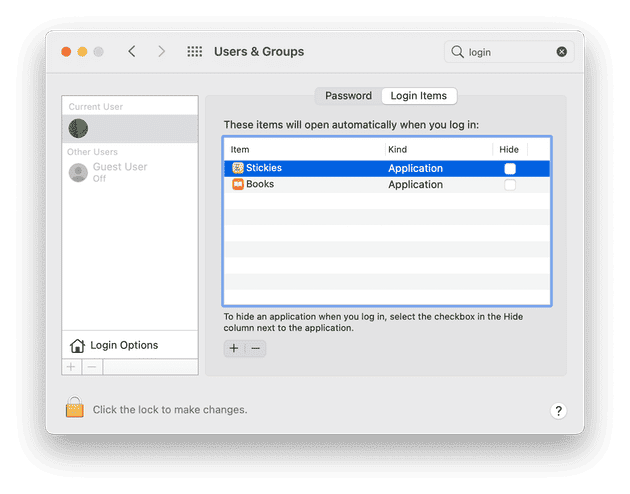
Task: Click the Guest User silhouette icon
Action: pos(78,173)
